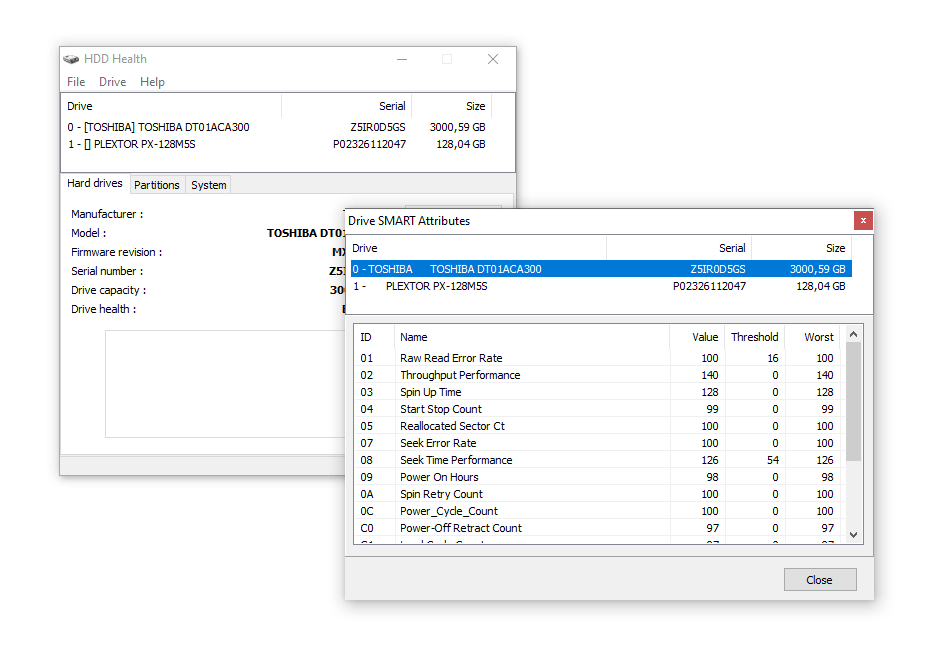The width and height of the screenshot is (939, 659).
Task: Select the Power-Off Retract Count row
Action: coord(599,528)
